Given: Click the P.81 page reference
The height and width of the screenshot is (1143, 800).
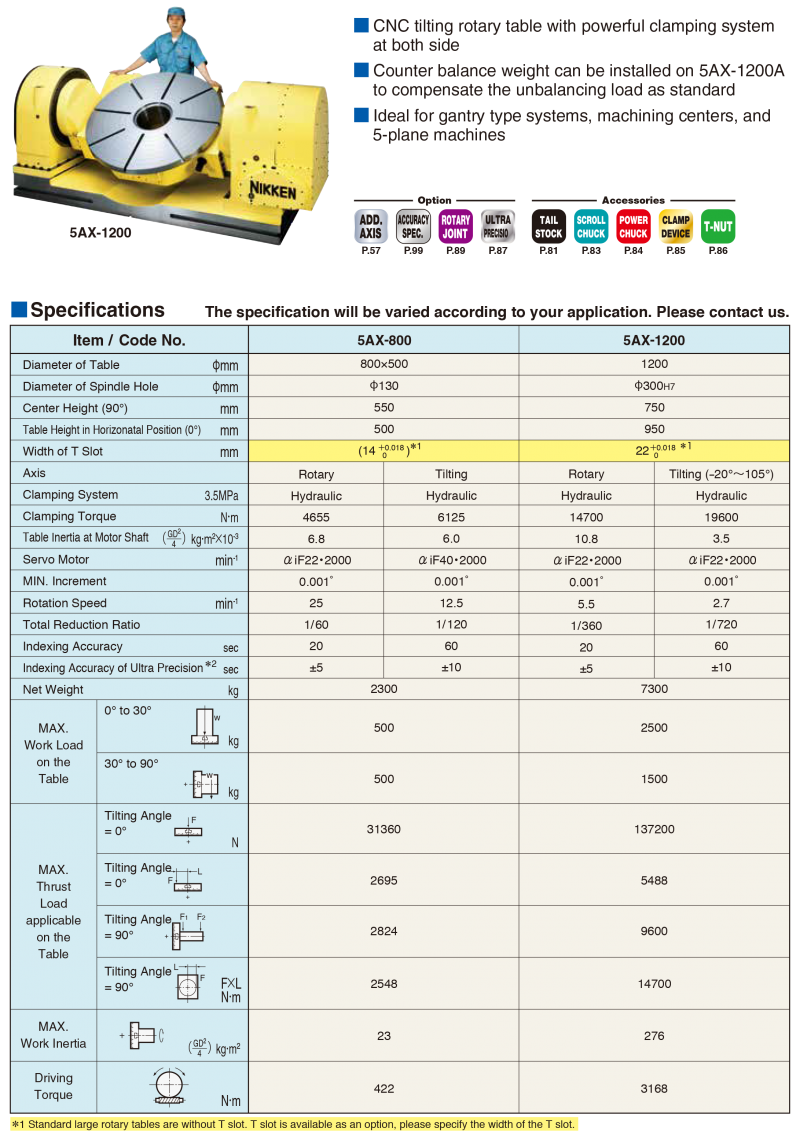Looking at the screenshot, I should [x=548, y=251].
